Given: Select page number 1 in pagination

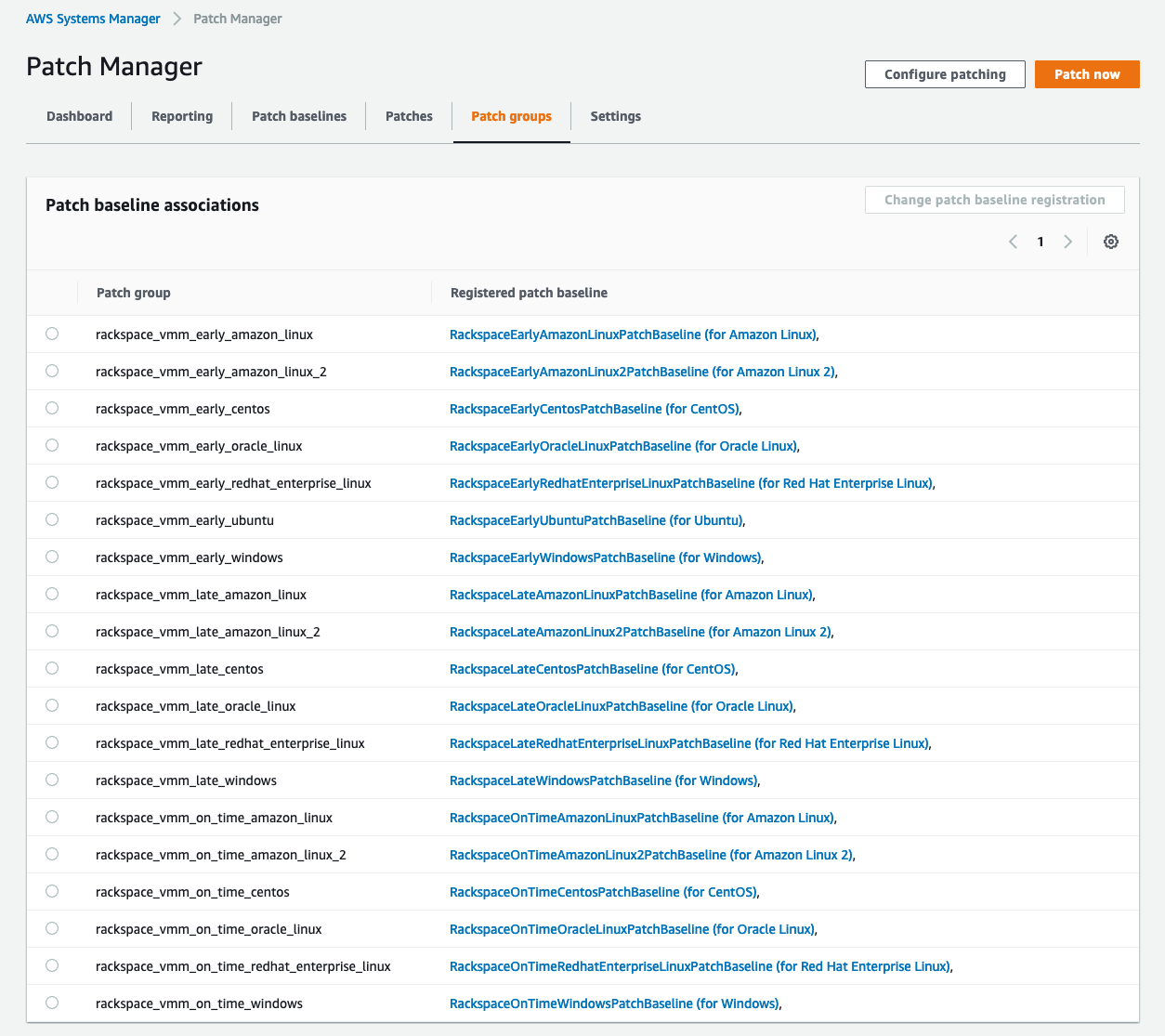Looking at the screenshot, I should [1040, 241].
